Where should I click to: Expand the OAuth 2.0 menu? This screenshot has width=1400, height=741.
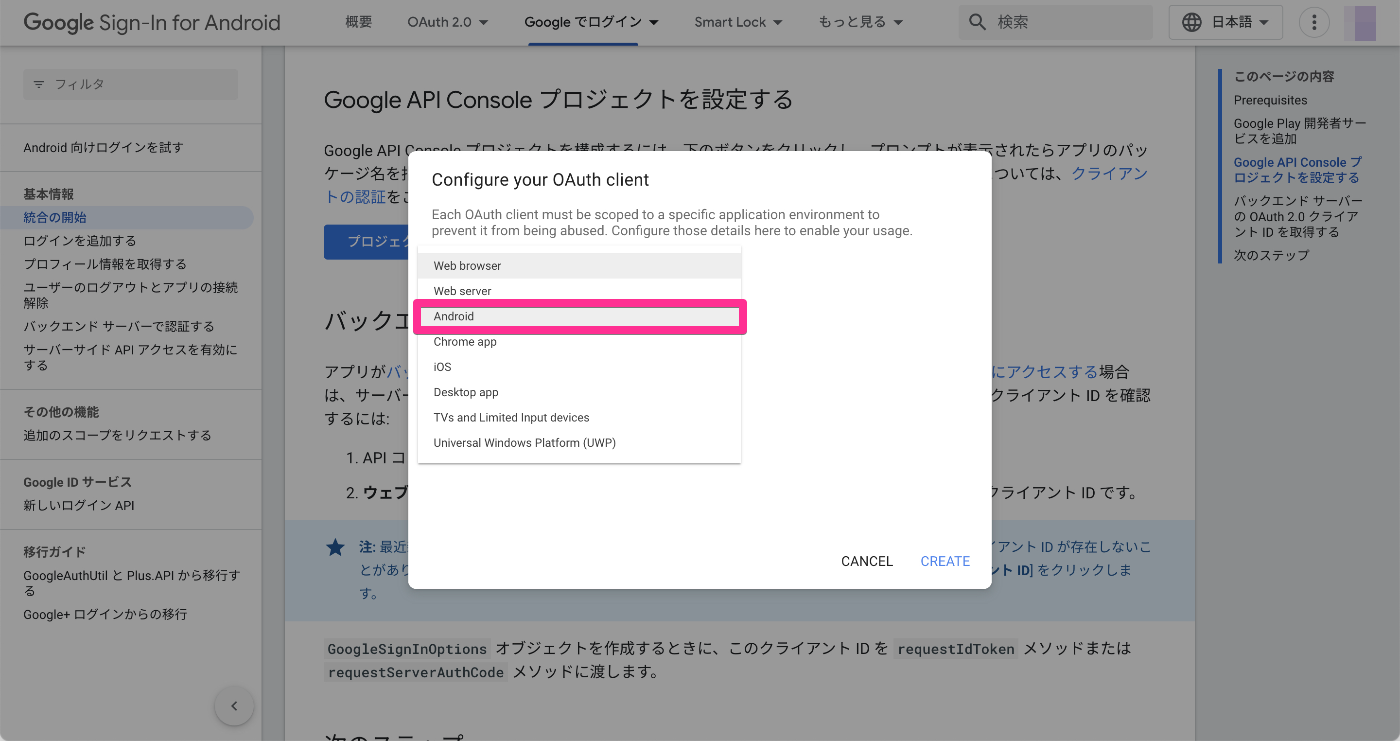448,22
